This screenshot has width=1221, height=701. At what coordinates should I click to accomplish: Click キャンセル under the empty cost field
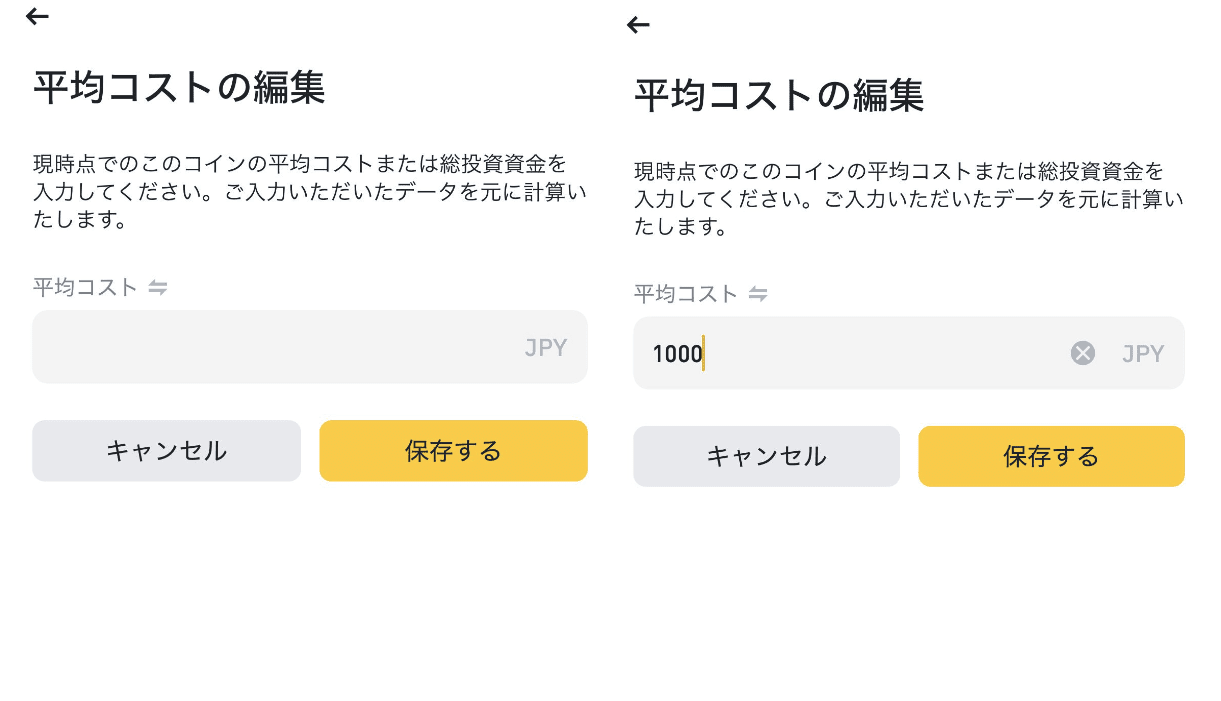click(166, 451)
